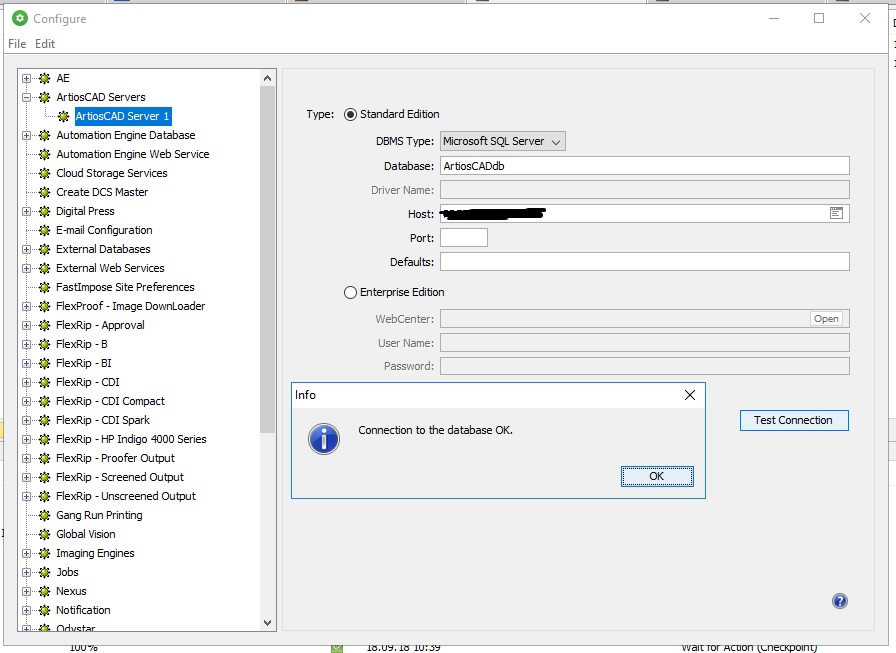Expand the FlexRip - HP Indigo 4000 Series node

pos(26,439)
